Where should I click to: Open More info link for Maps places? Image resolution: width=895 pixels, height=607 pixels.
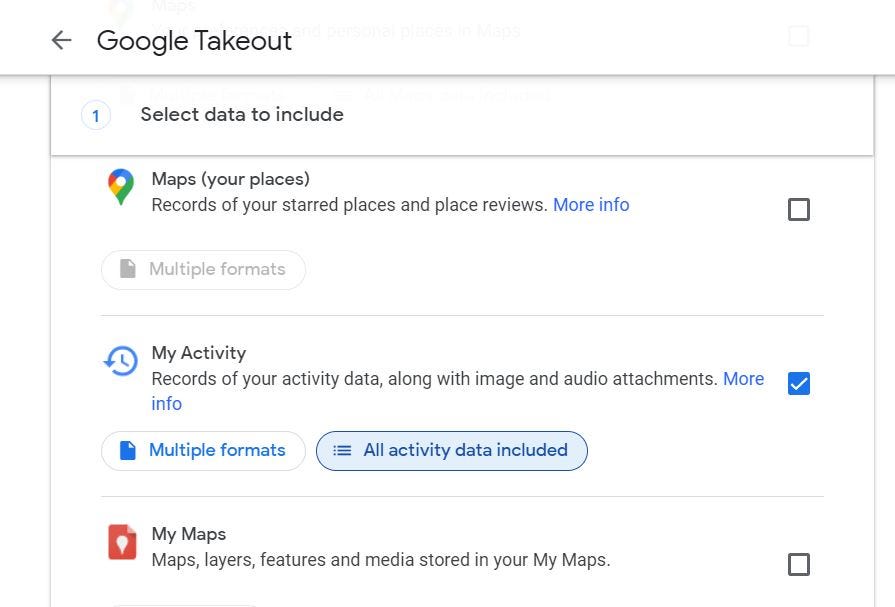(x=591, y=204)
